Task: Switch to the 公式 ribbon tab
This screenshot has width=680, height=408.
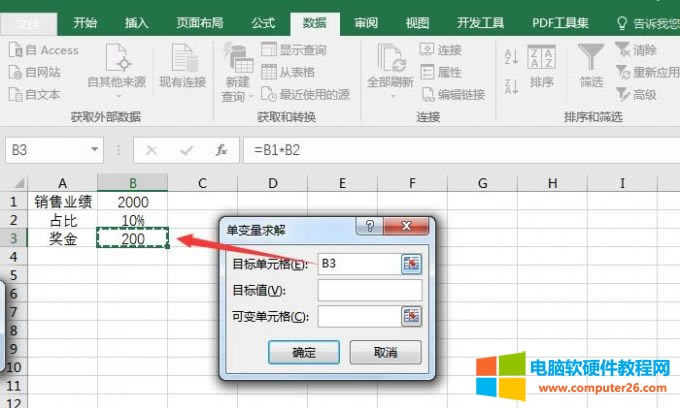Action: point(263,22)
